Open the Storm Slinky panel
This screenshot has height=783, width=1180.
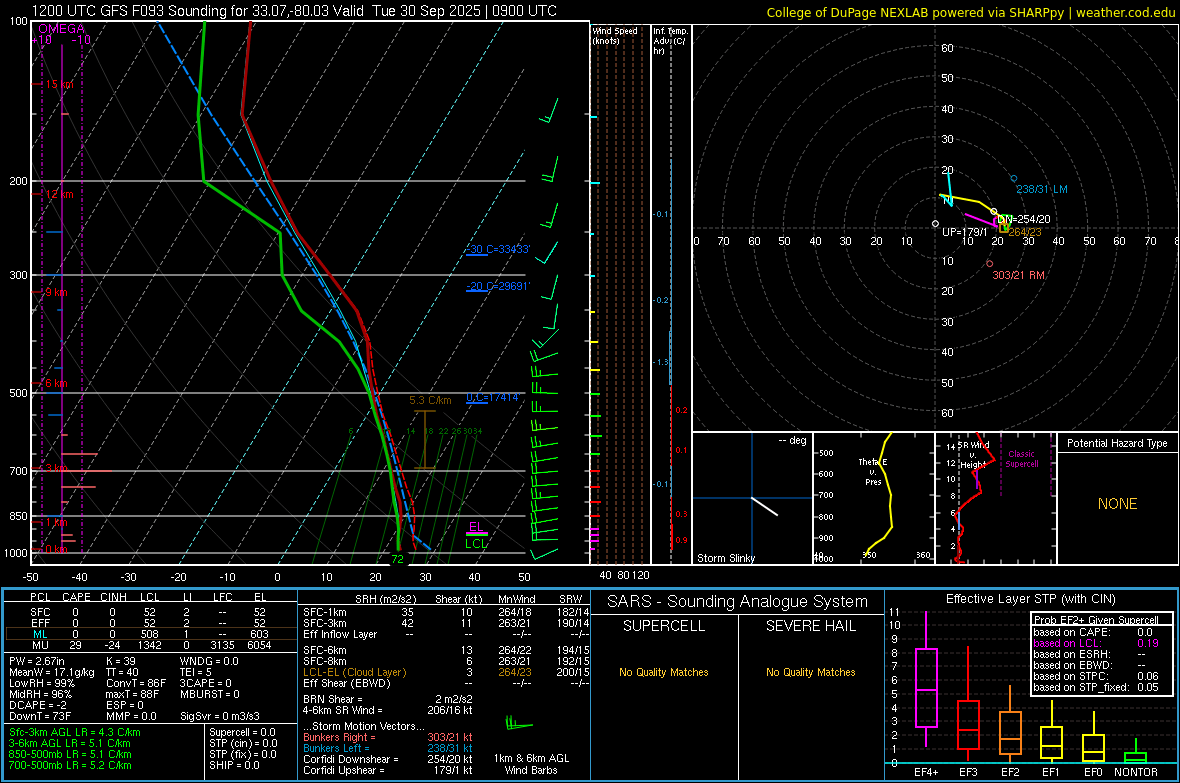(752, 499)
